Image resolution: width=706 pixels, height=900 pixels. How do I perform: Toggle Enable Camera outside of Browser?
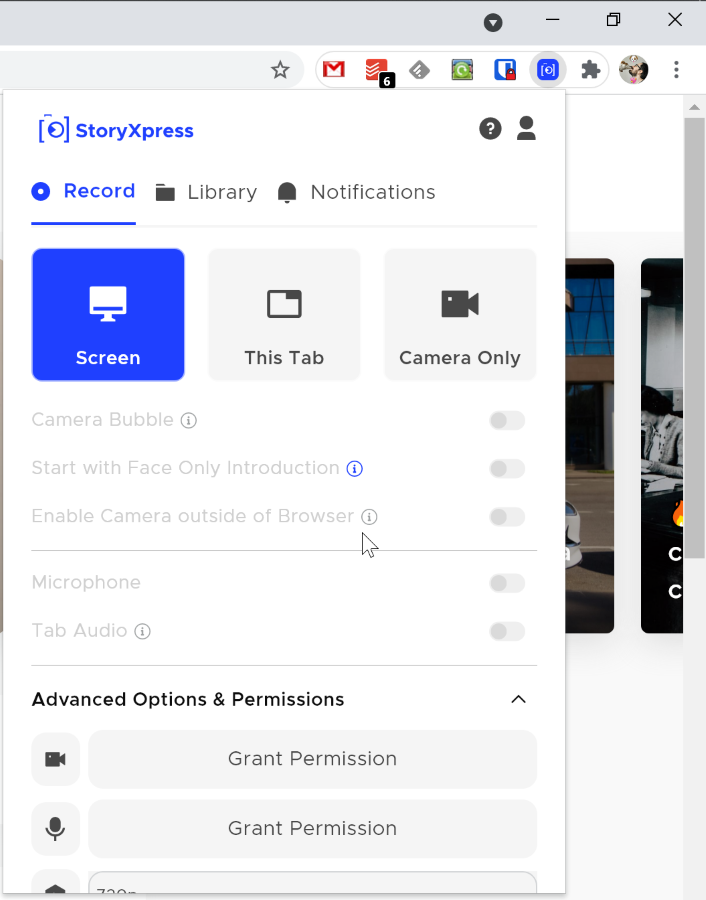(507, 517)
